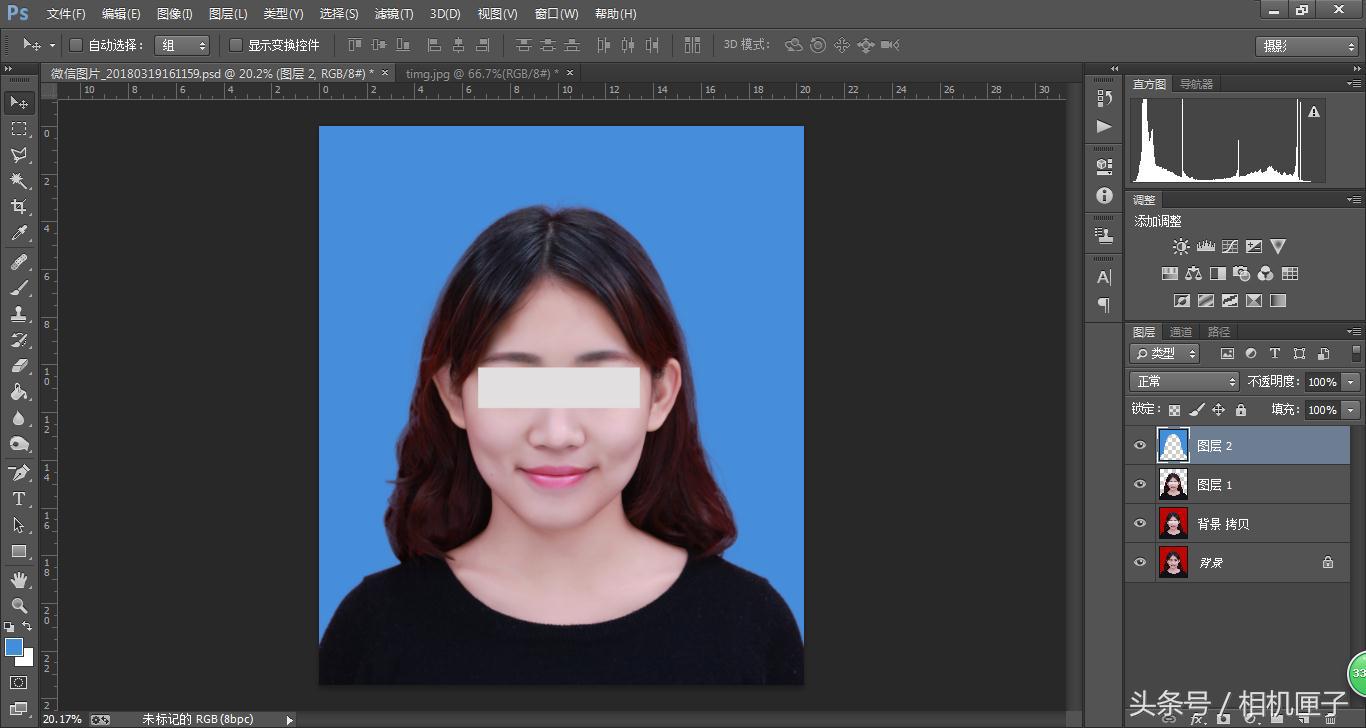Select the Spot Healing Brush tool
Screen dimensions: 1366x728
(20, 260)
